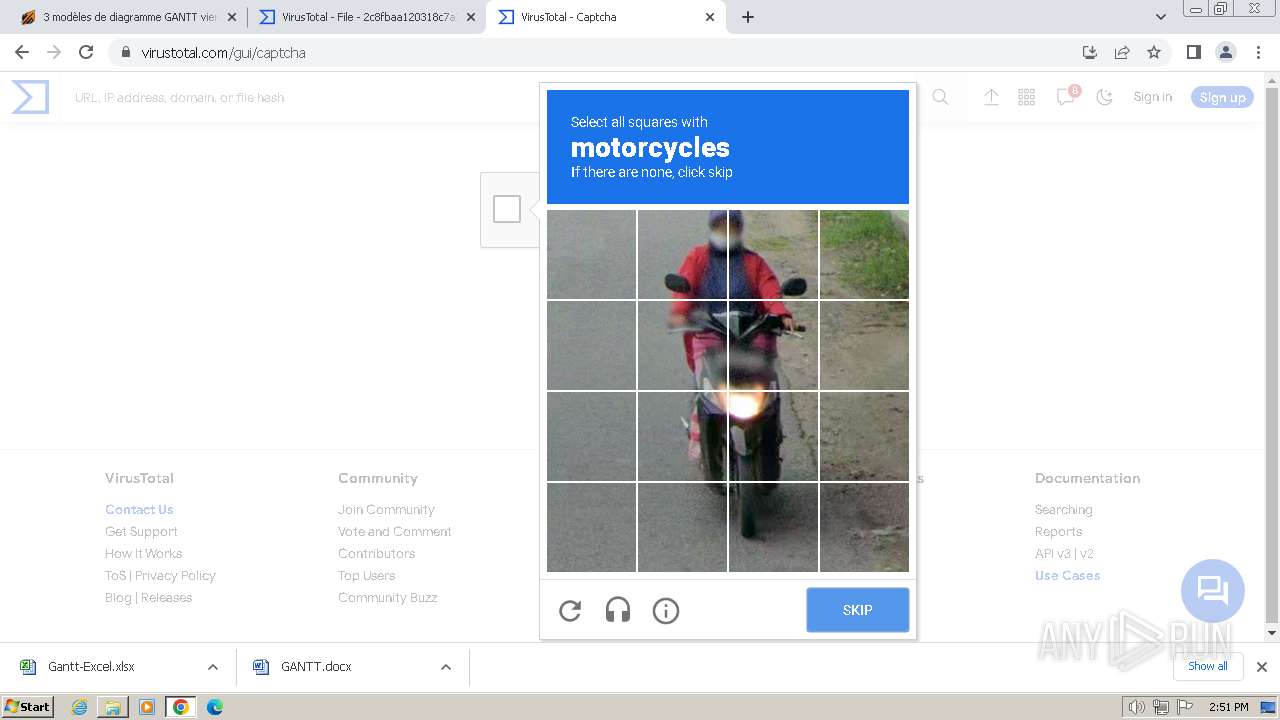1280x720 pixels.
Task: Launch Internet Explorer from taskbar
Action: [x=80, y=707]
